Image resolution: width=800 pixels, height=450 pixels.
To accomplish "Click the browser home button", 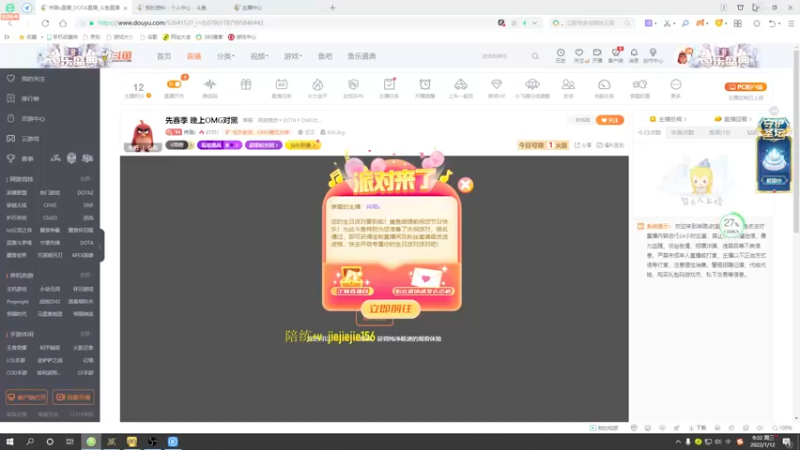I will (x=63, y=23).
